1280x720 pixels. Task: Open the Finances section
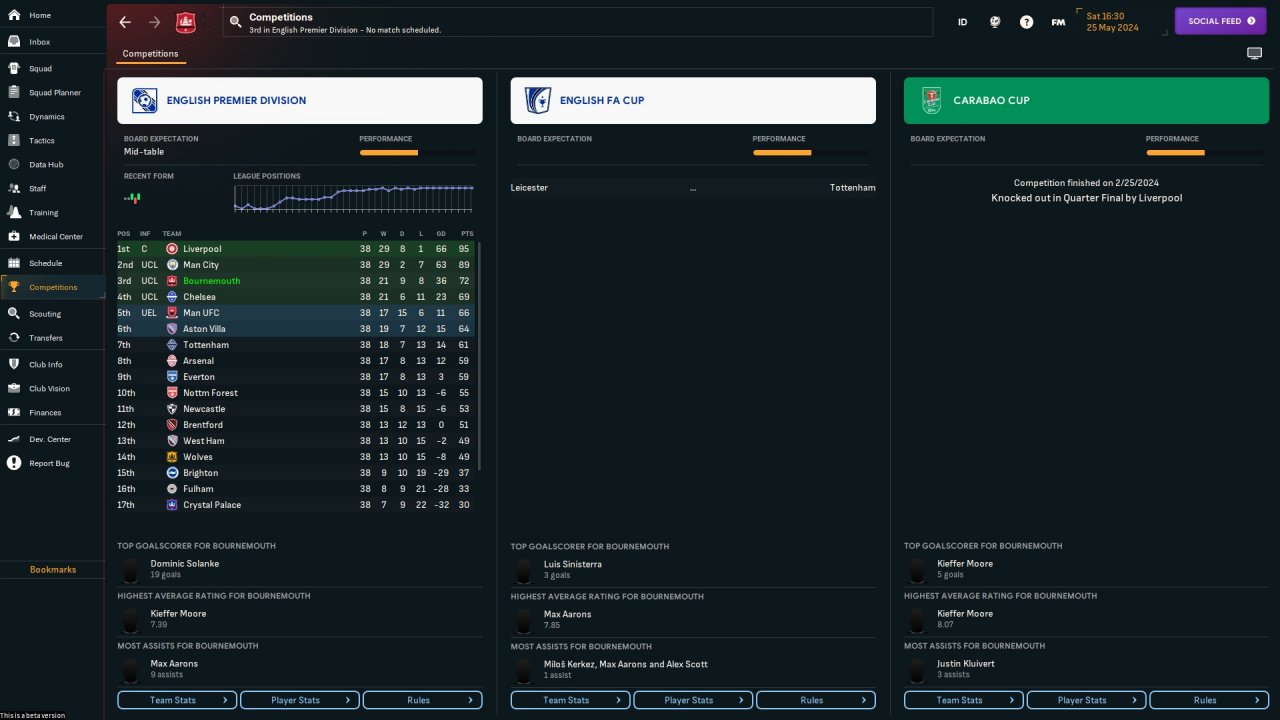coord(45,412)
